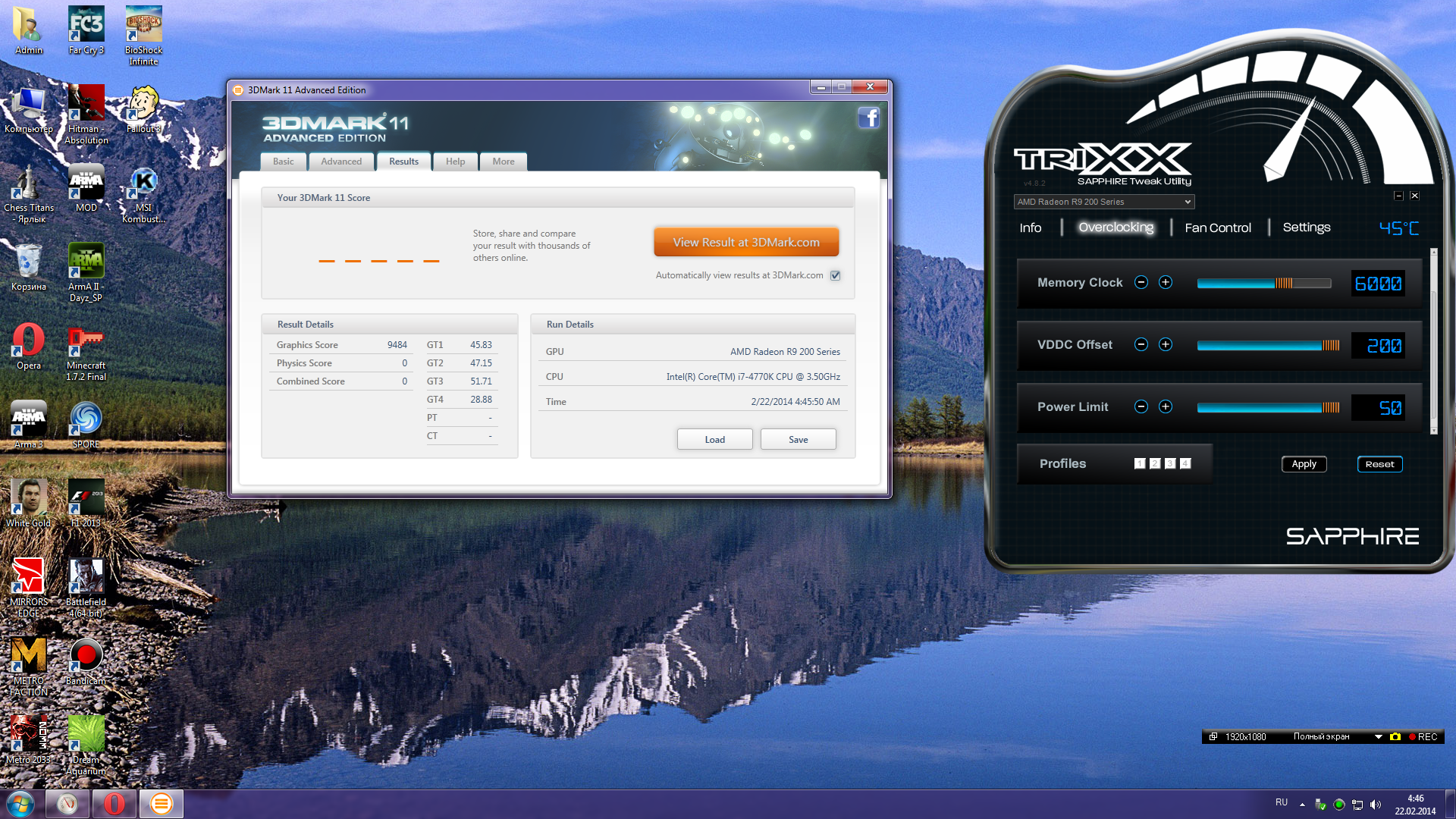The width and height of the screenshot is (1456, 819).
Task: Select TRIXX profile slot 3
Action: pyautogui.click(x=1170, y=463)
